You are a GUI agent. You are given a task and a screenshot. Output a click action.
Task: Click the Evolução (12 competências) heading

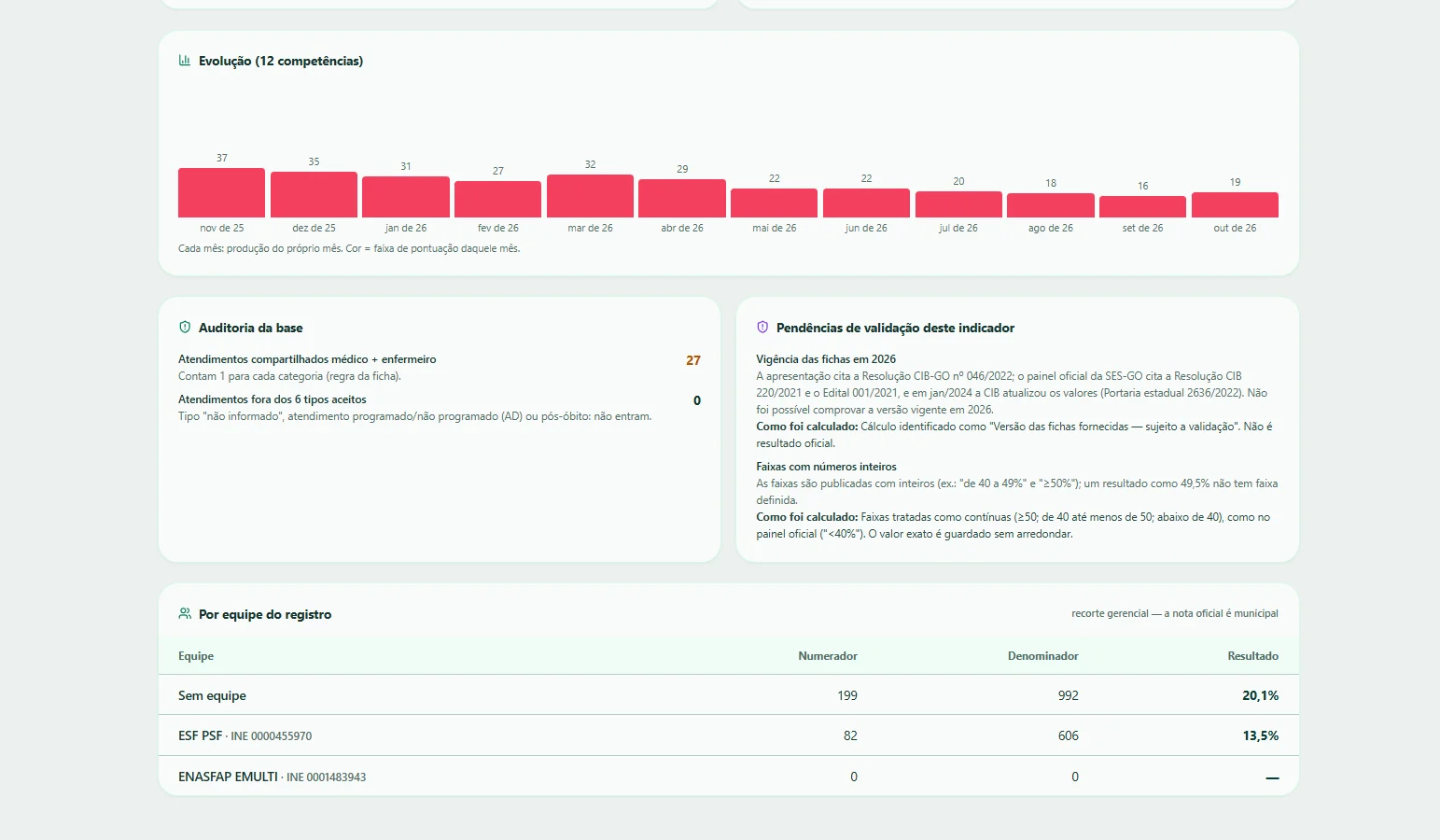point(281,61)
